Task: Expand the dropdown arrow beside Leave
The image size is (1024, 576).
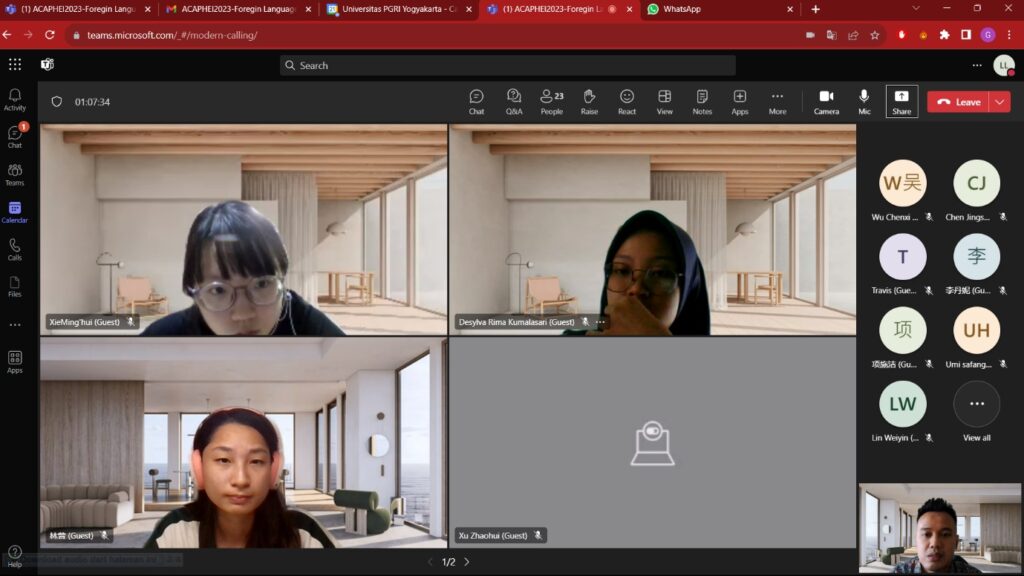Action: (x=1000, y=102)
